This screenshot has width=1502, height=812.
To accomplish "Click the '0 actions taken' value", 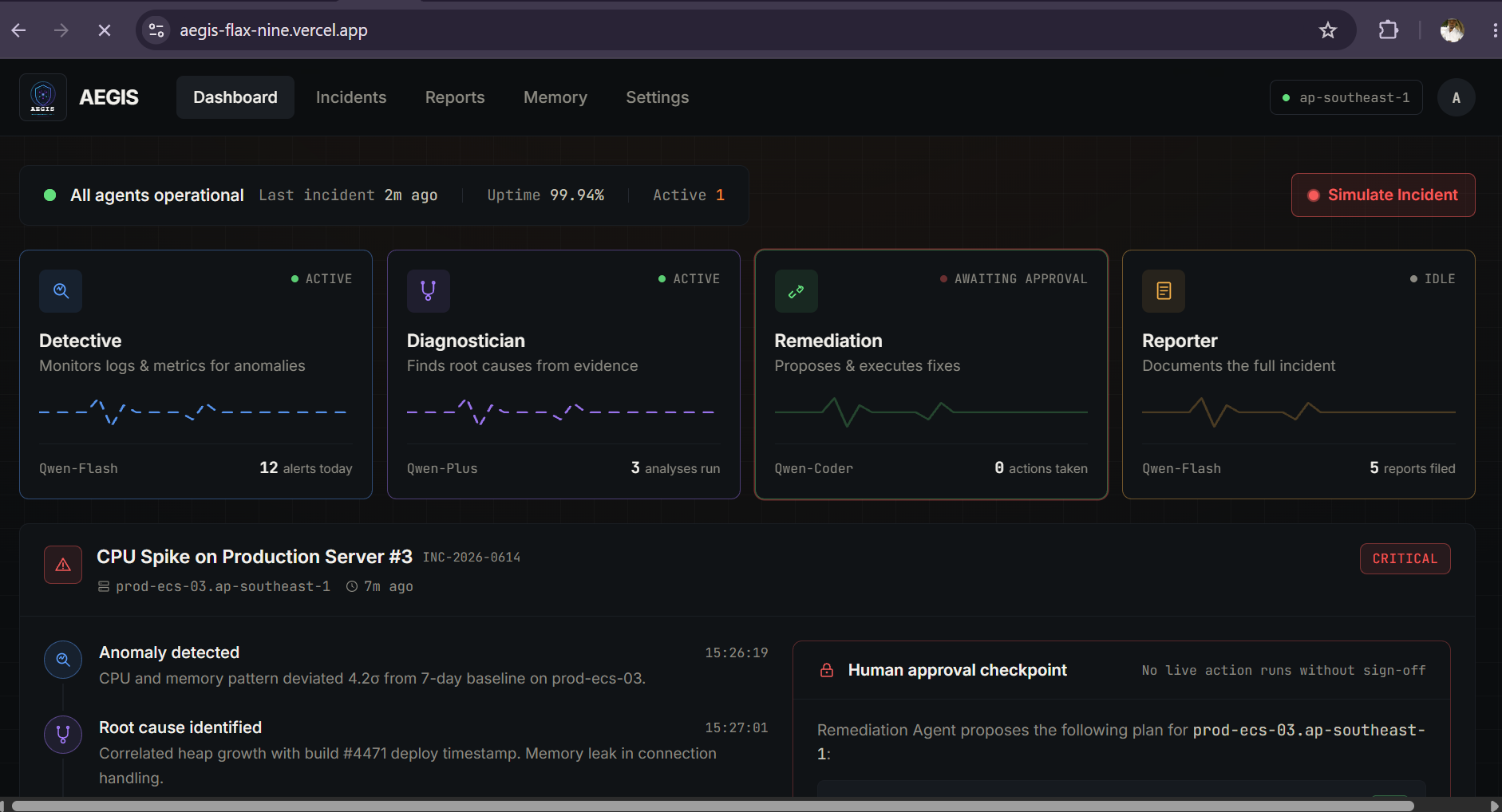I will [x=1041, y=468].
